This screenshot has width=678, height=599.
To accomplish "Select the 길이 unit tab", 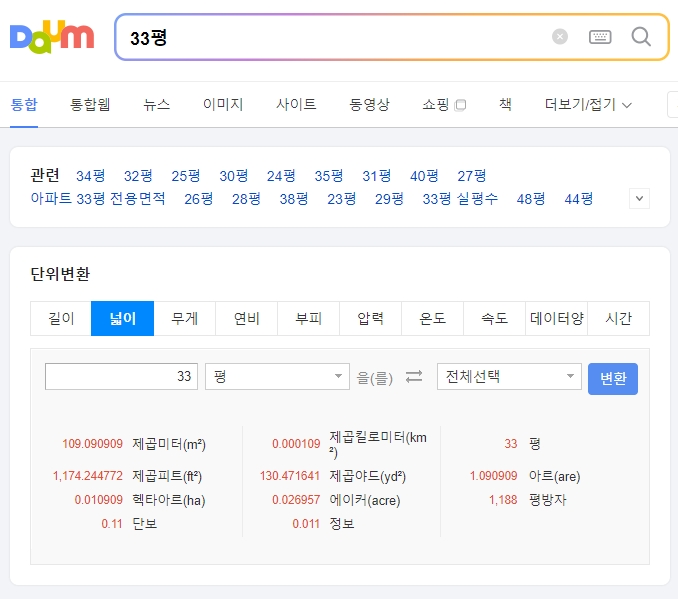I will pyautogui.click(x=61, y=318).
